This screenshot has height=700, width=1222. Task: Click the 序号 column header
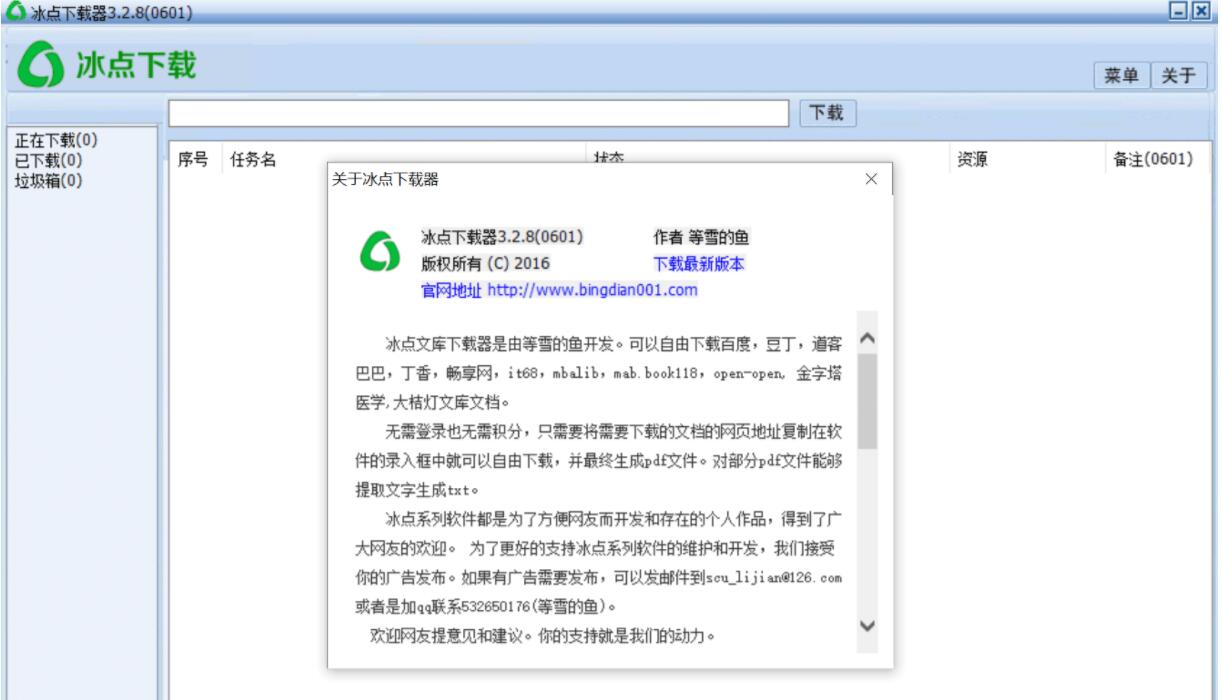pos(193,159)
